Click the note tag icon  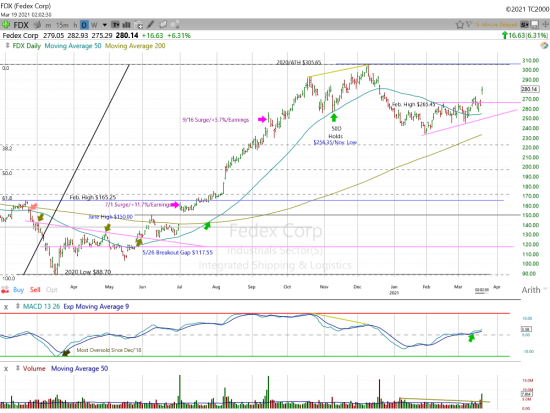coord(163,25)
